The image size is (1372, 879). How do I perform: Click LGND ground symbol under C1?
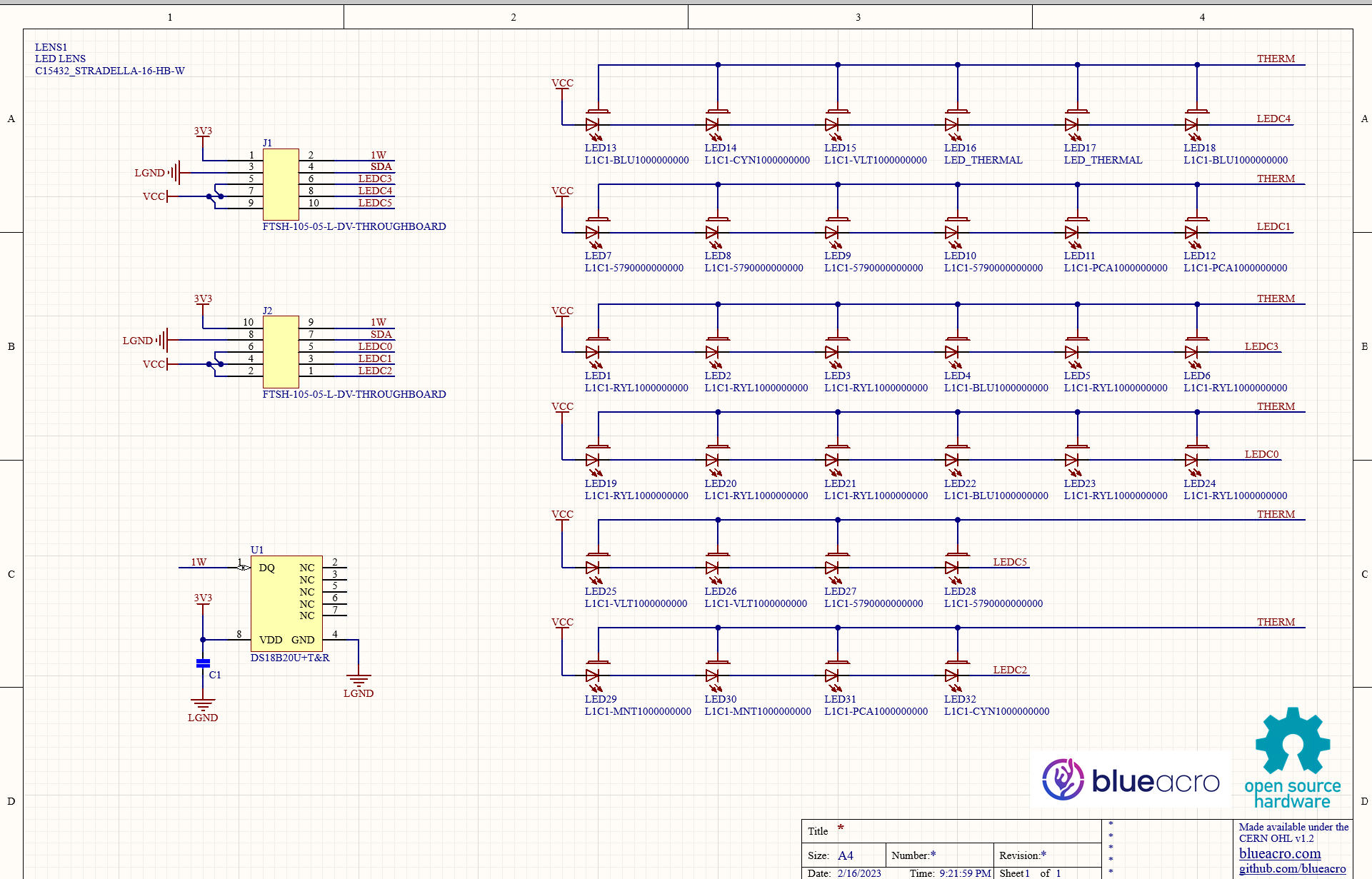(x=203, y=709)
